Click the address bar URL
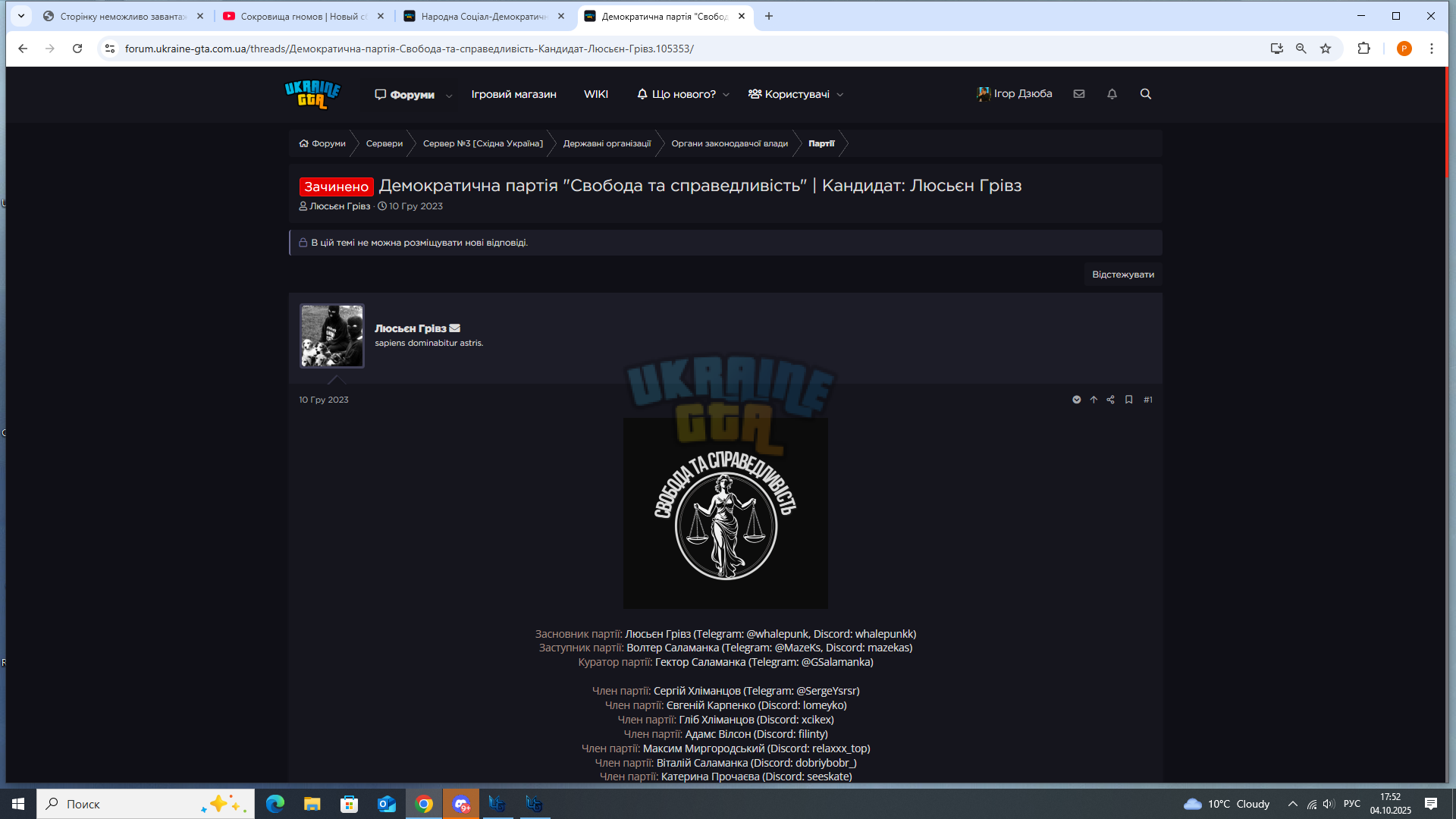The image size is (1456, 819). [409, 49]
